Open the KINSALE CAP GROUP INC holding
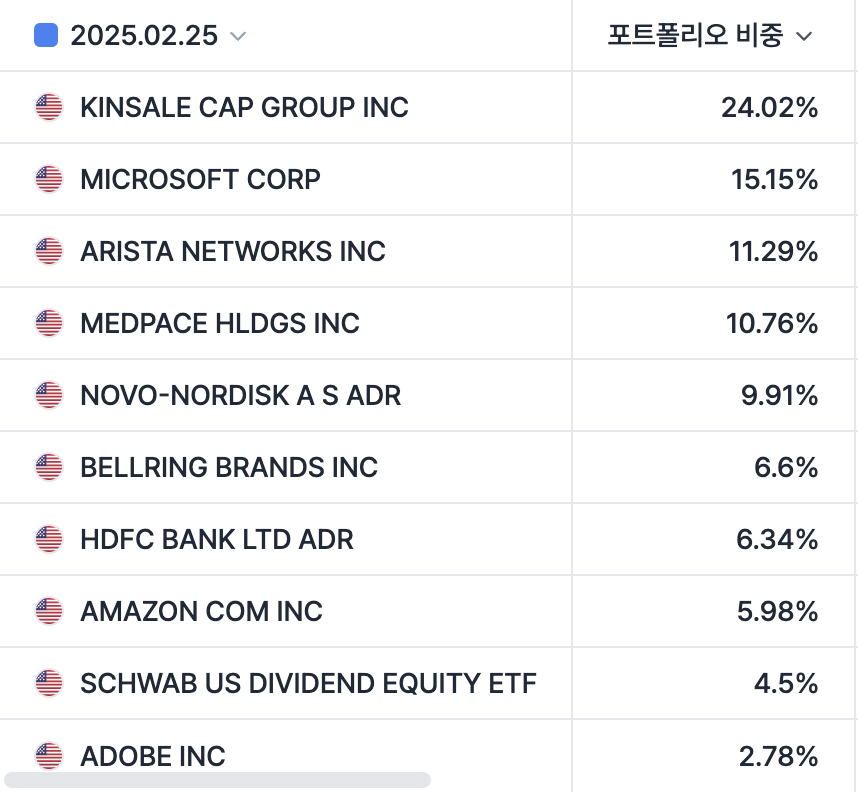The width and height of the screenshot is (858, 792). tap(244, 107)
